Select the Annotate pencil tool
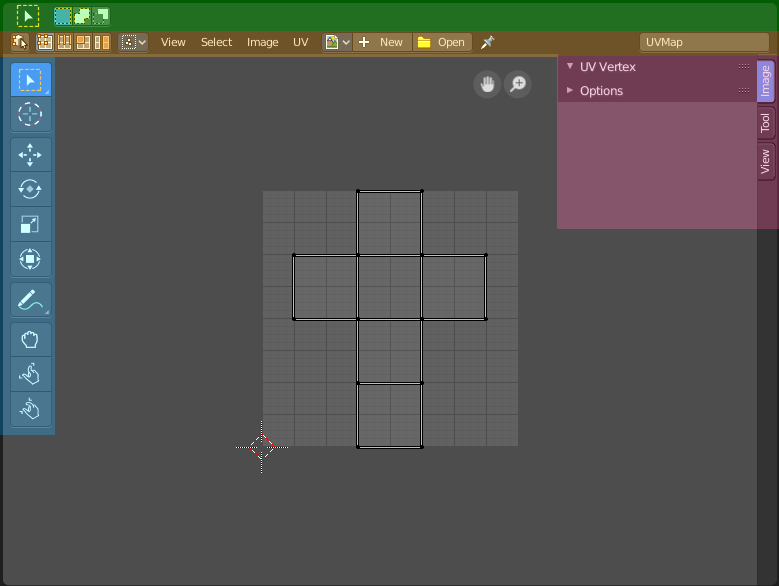 31,300
